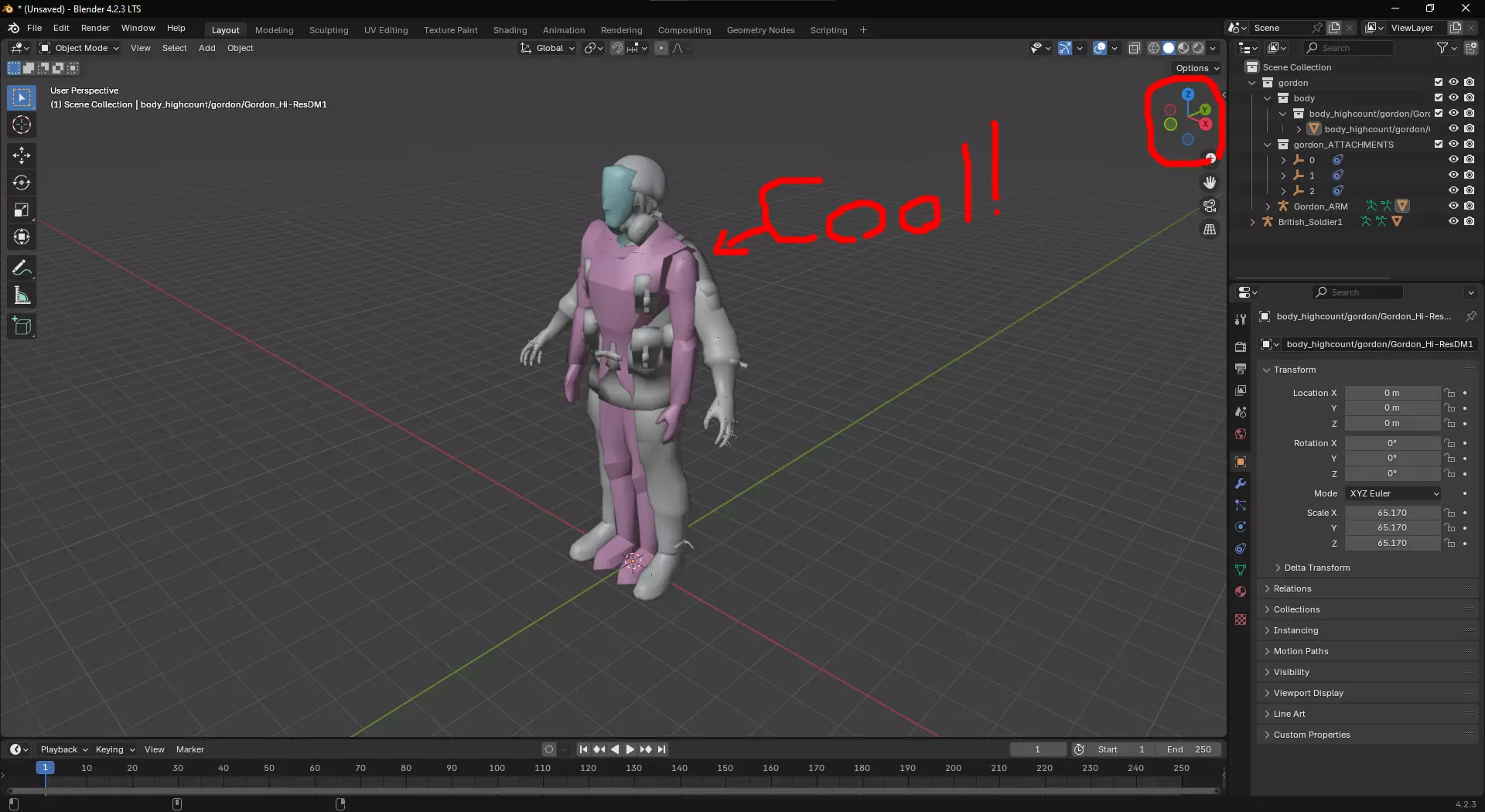This screenshot has width=1485, height=812.
Task: Switch to the Sculpting workspace tab
Action: point(329,30)
